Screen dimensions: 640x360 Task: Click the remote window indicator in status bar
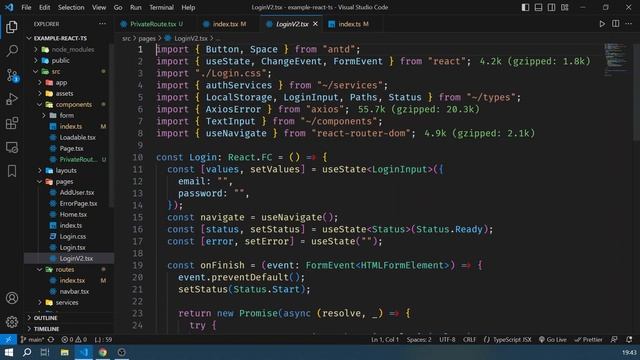click(8, 340)
